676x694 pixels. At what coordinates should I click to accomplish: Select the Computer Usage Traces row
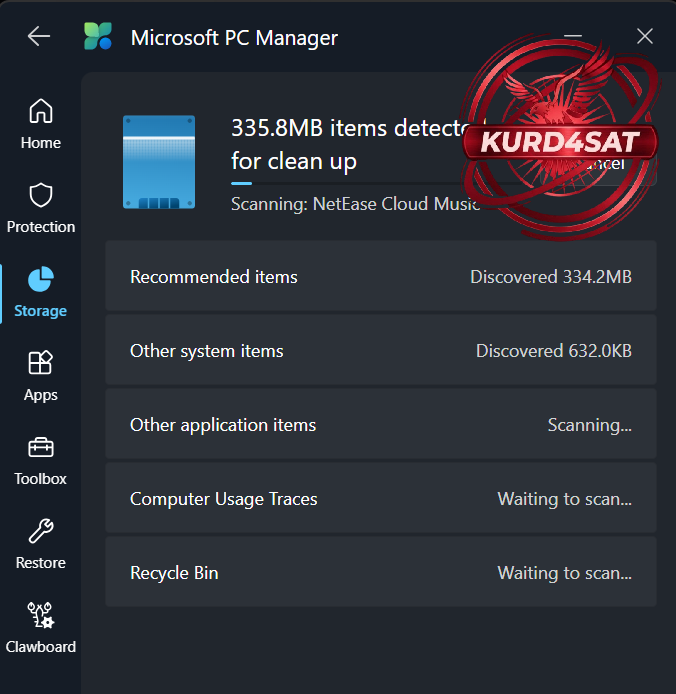click(380, 499)
